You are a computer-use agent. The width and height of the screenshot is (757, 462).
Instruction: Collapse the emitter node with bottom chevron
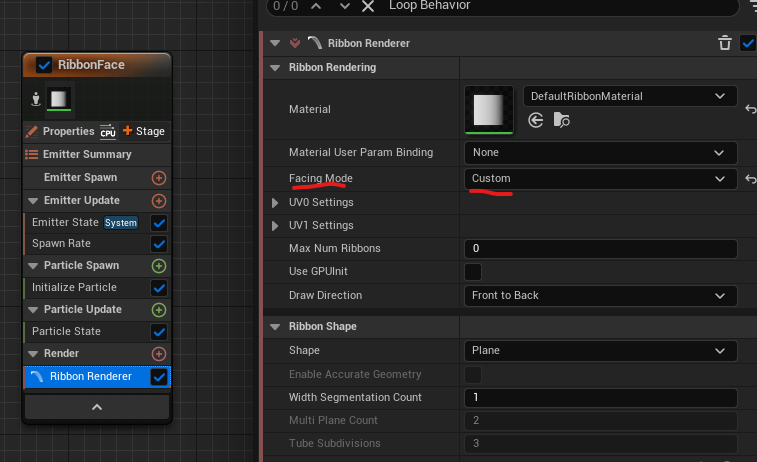[x=97, y=407]
